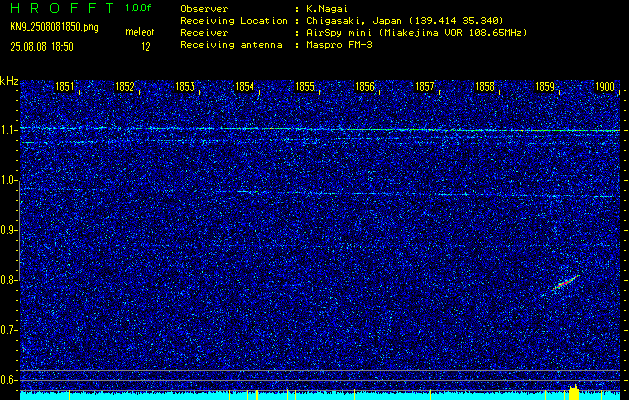
Task: Click the timestamp 25.08.08 18:50
Action: 42,47
